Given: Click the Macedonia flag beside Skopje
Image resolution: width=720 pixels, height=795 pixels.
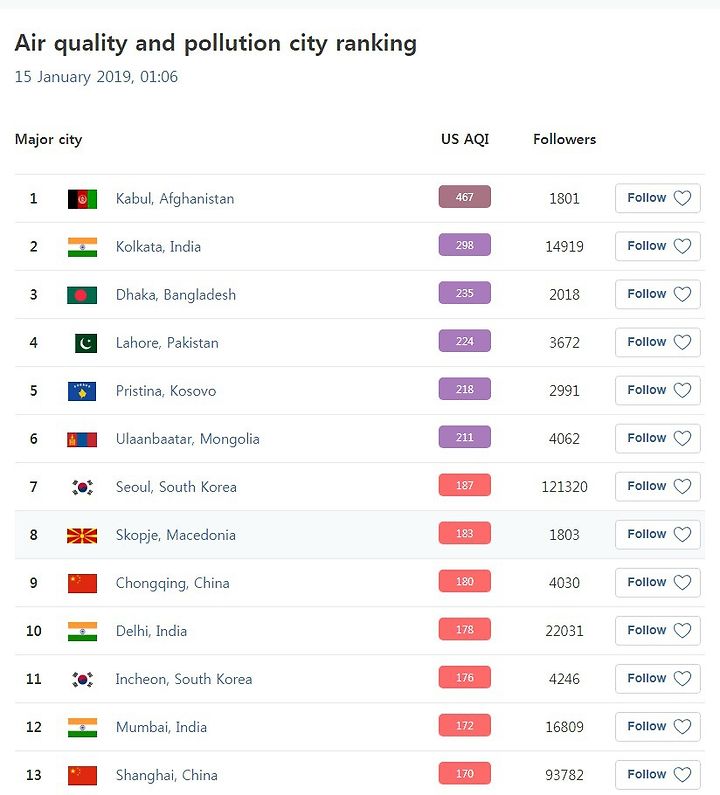Looking at the screenshot, I should 82,535.
